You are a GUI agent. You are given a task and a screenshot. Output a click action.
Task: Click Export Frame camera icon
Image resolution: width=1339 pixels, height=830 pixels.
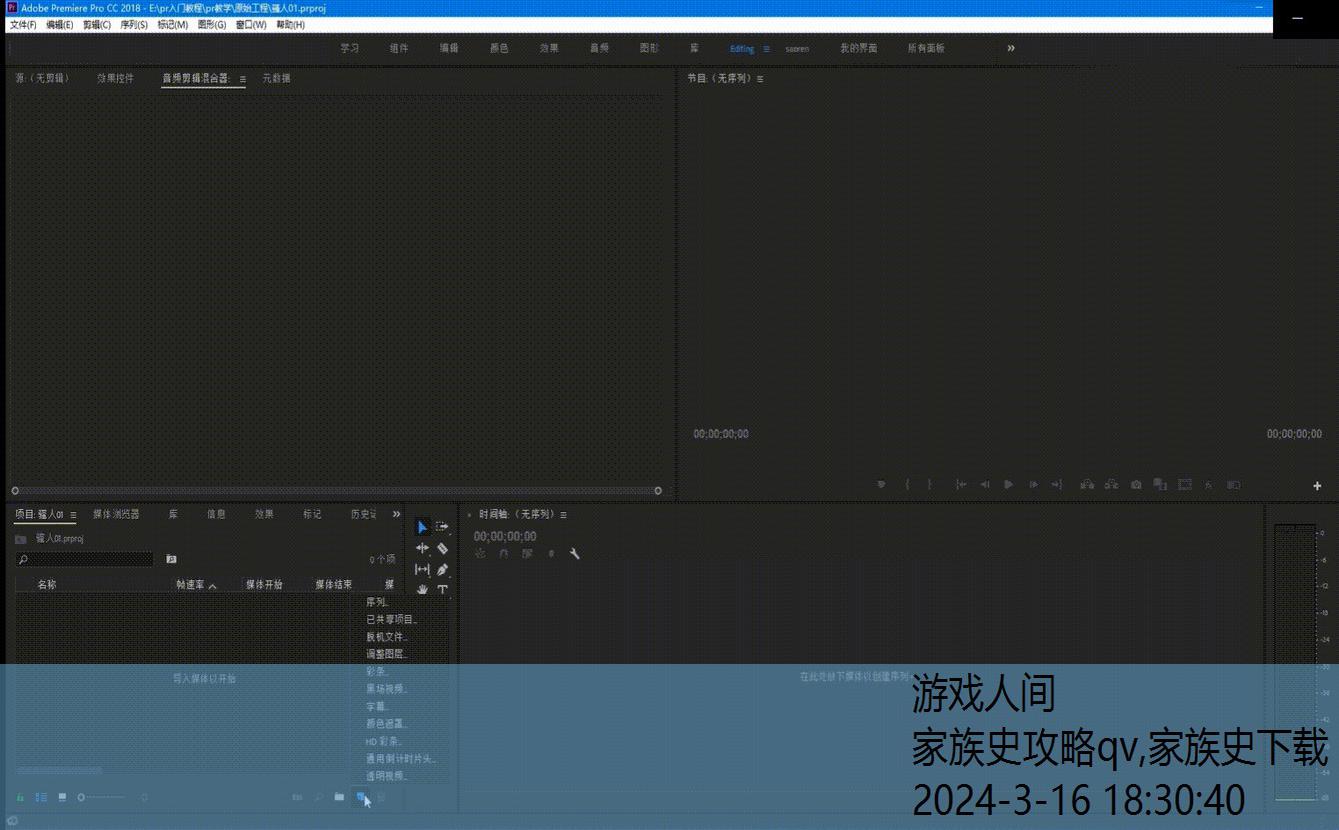coord(1136,484)
